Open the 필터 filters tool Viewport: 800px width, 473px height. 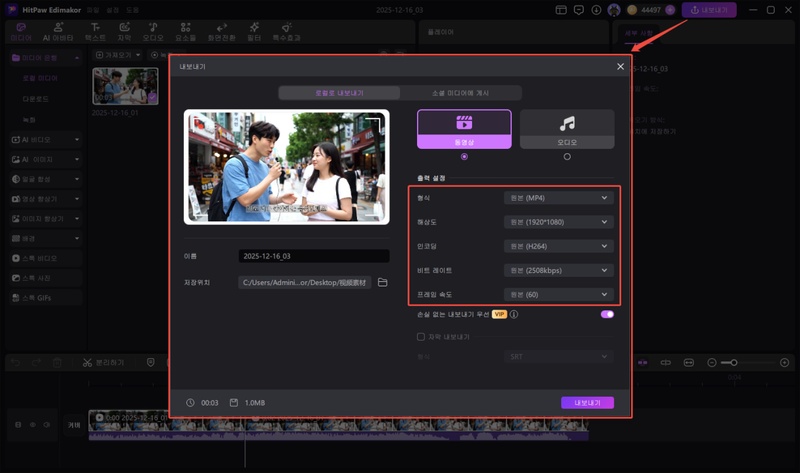point(254,32)
